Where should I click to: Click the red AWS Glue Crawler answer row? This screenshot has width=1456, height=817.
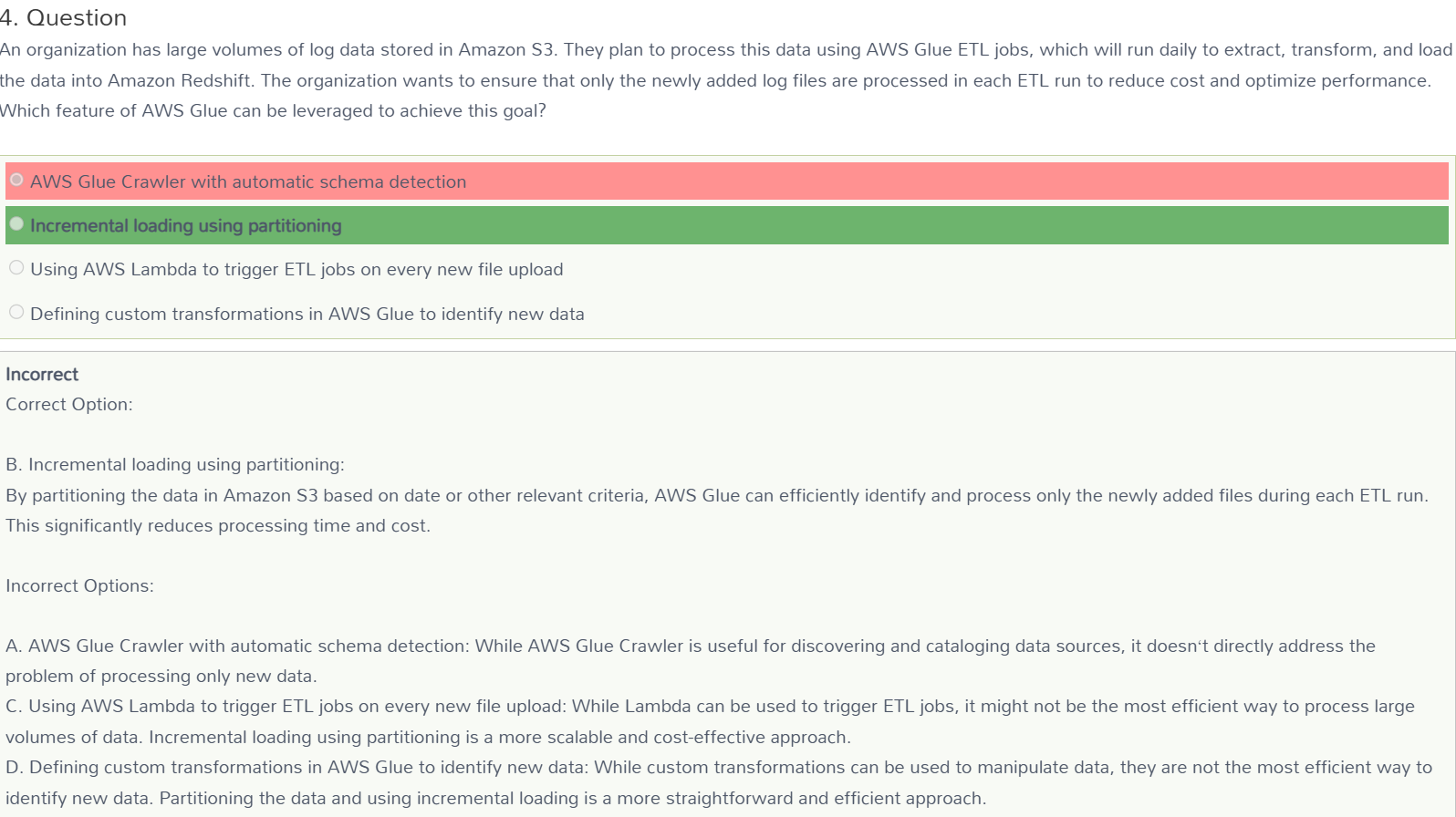(x=726, y=181)
